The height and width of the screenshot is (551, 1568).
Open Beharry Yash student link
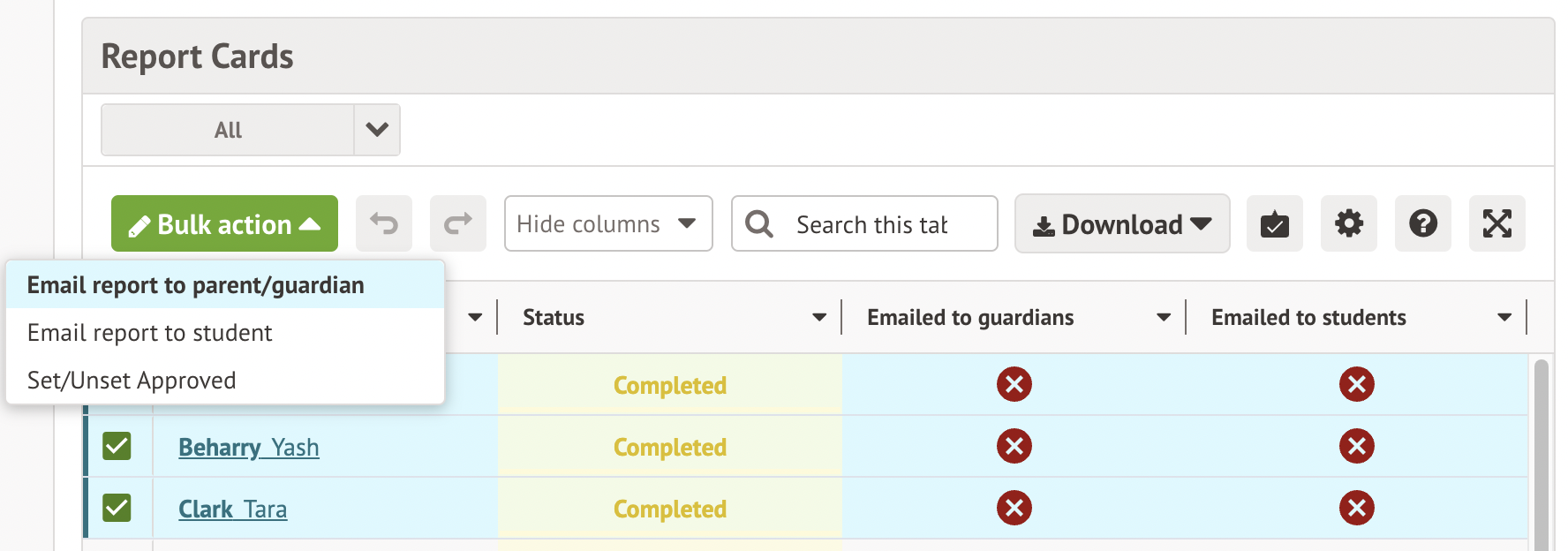pos(248,448)
